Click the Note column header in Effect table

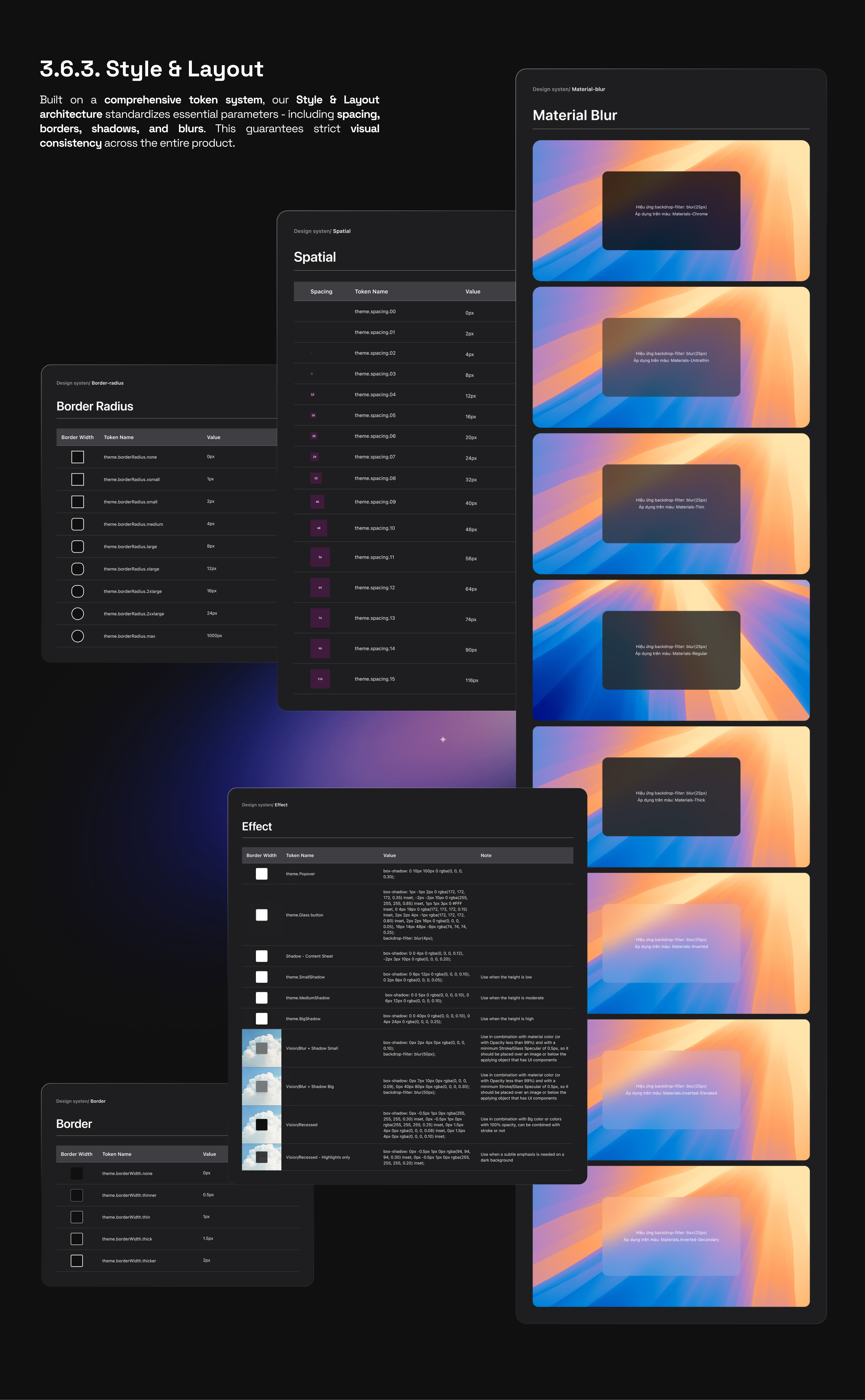(486, 855)
